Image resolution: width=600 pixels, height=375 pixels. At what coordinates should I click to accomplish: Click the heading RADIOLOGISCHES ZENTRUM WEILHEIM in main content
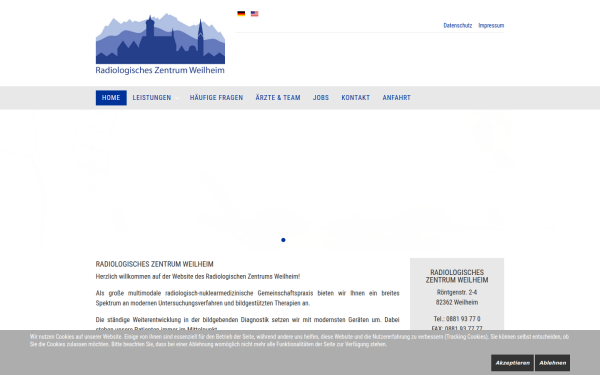tap(155, 264)
